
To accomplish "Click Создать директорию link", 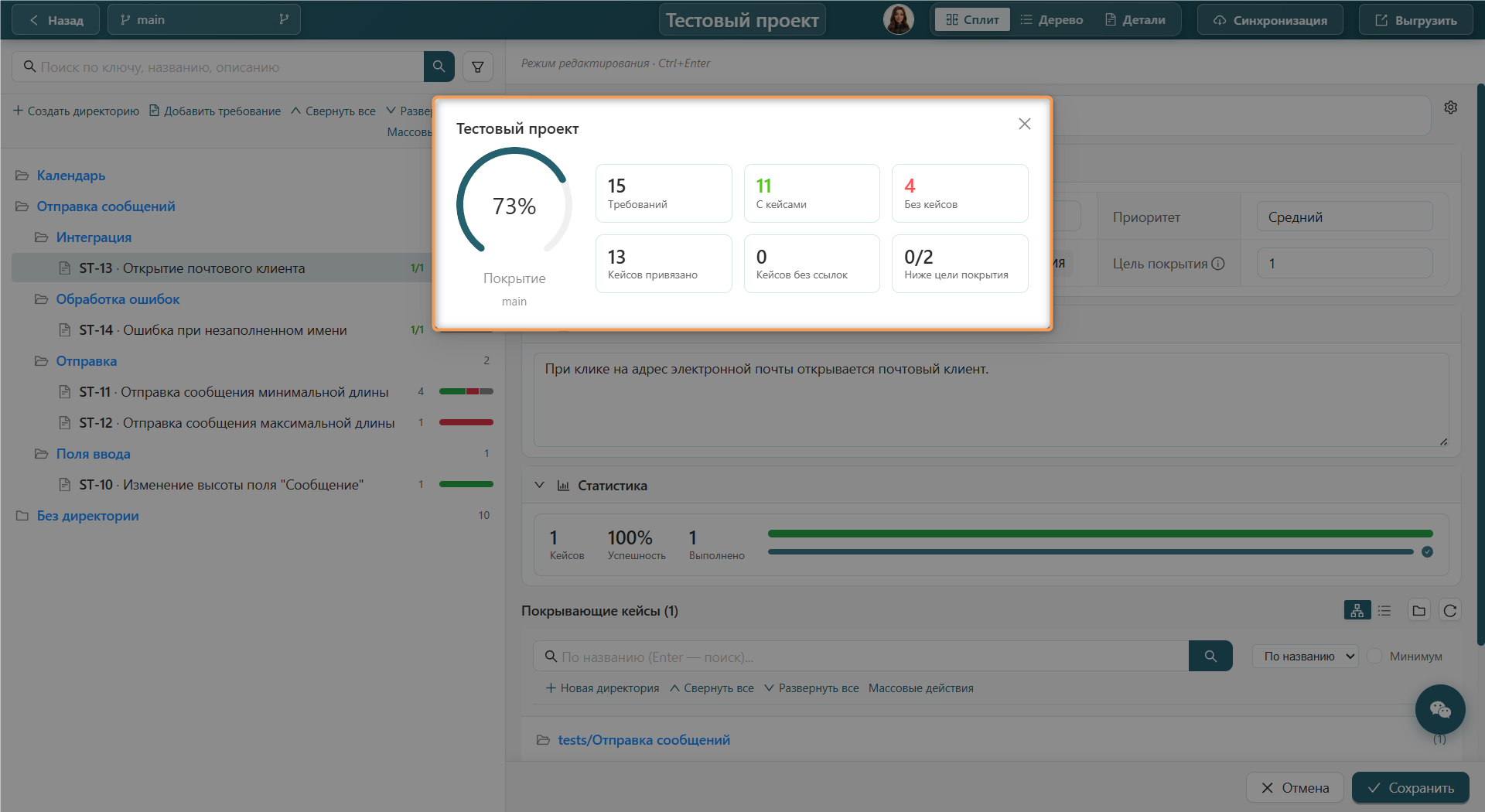I will pyautogui.click(x=76, y=111).
